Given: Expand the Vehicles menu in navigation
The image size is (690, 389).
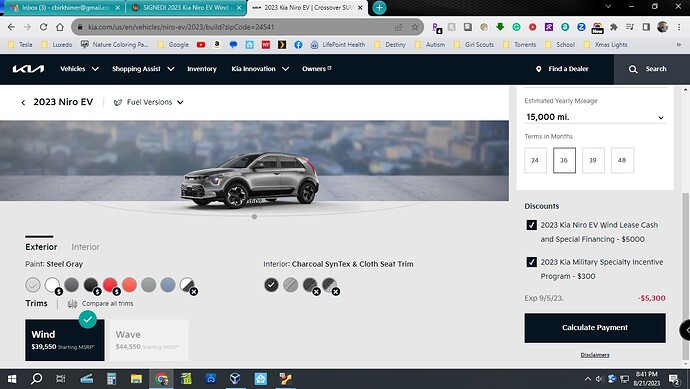Looking at the screenshot, I should 79,69.
